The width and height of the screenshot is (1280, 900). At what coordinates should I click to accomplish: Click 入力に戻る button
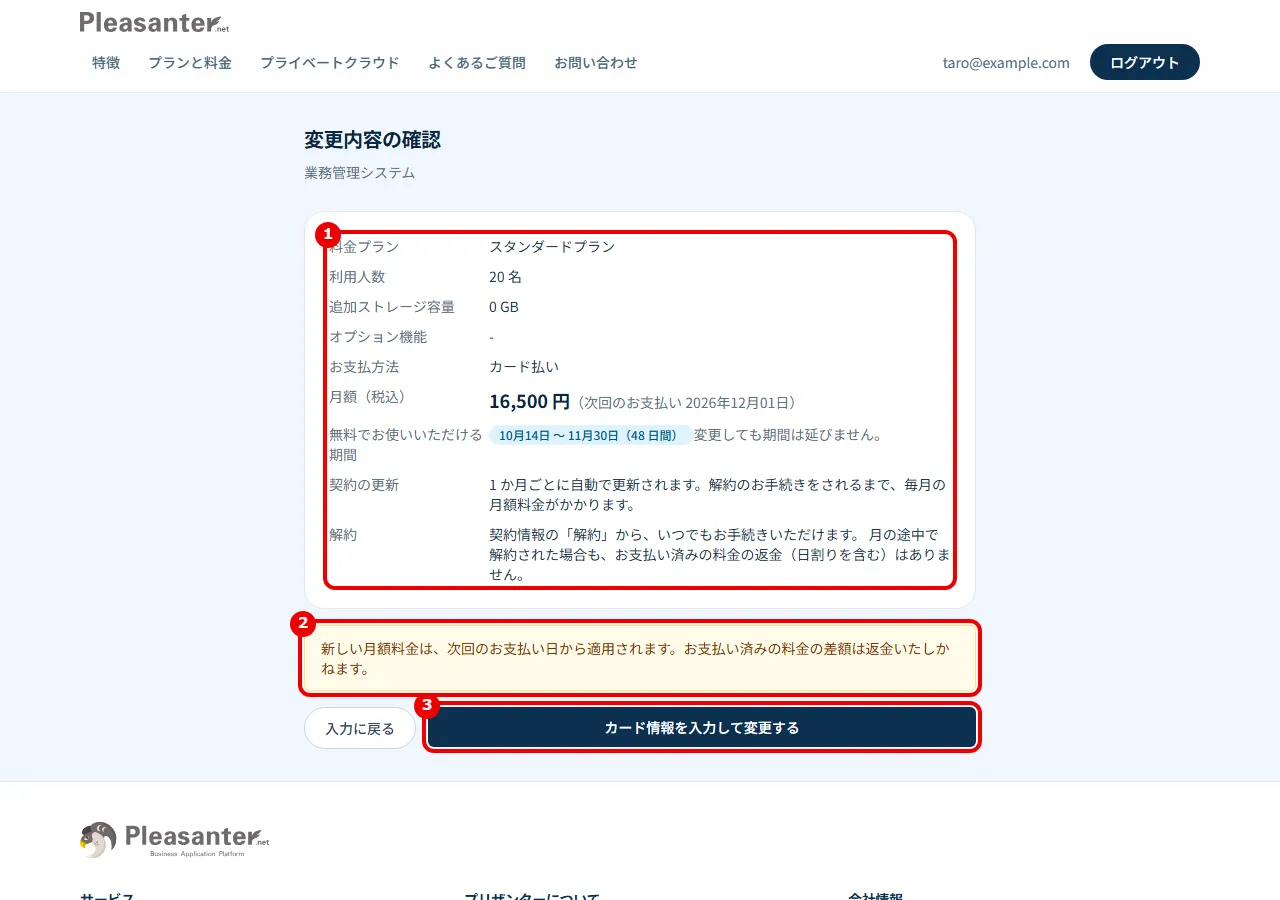click(x=360, y=728)
